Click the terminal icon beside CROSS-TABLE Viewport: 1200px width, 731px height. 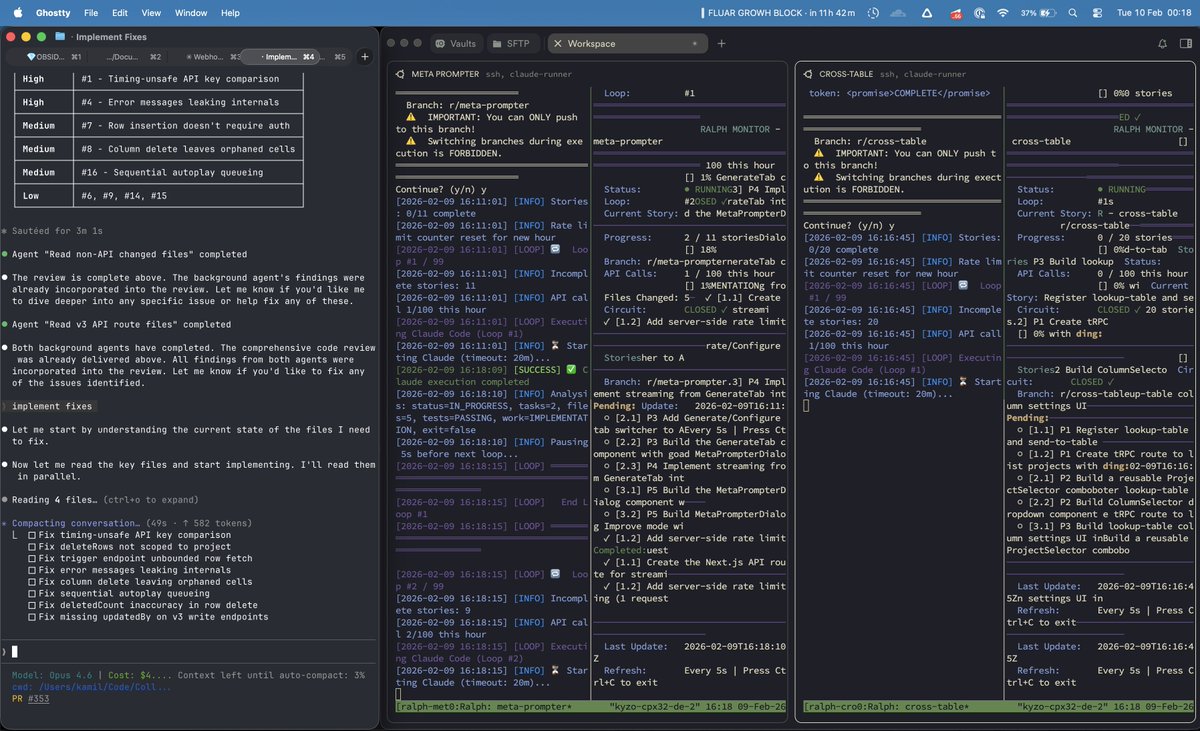click(x=807, y=74)
